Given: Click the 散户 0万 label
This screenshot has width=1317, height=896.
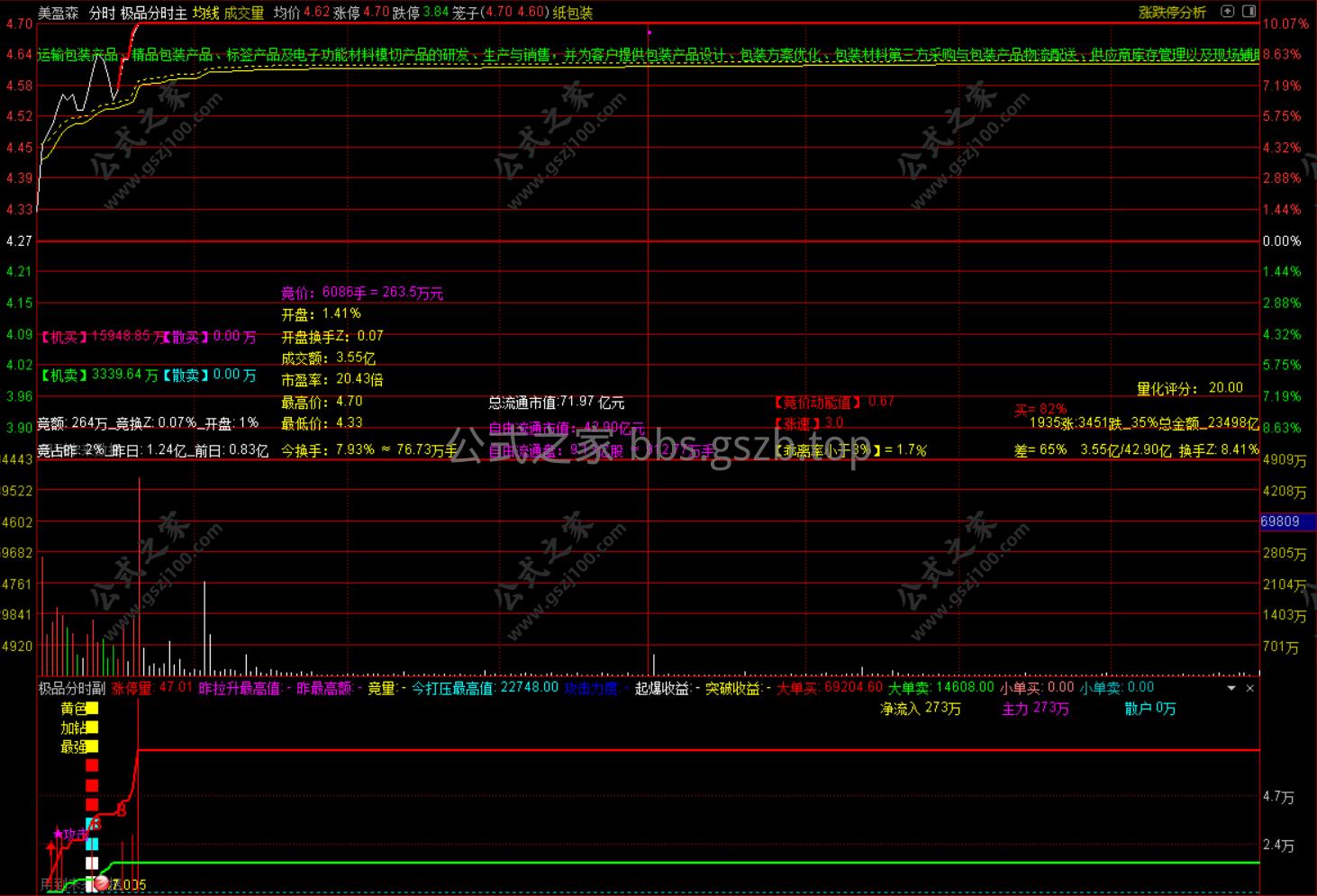Looking at the screenshot, I should [1150, 709].
